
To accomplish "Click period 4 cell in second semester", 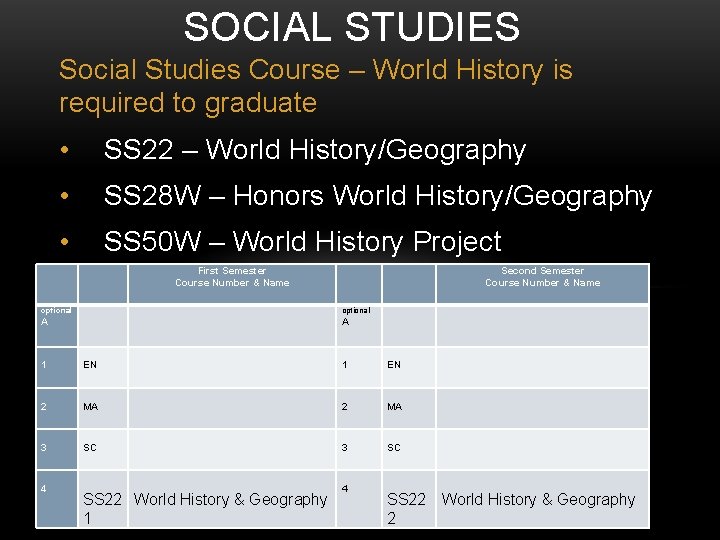I will click(359, 499).
